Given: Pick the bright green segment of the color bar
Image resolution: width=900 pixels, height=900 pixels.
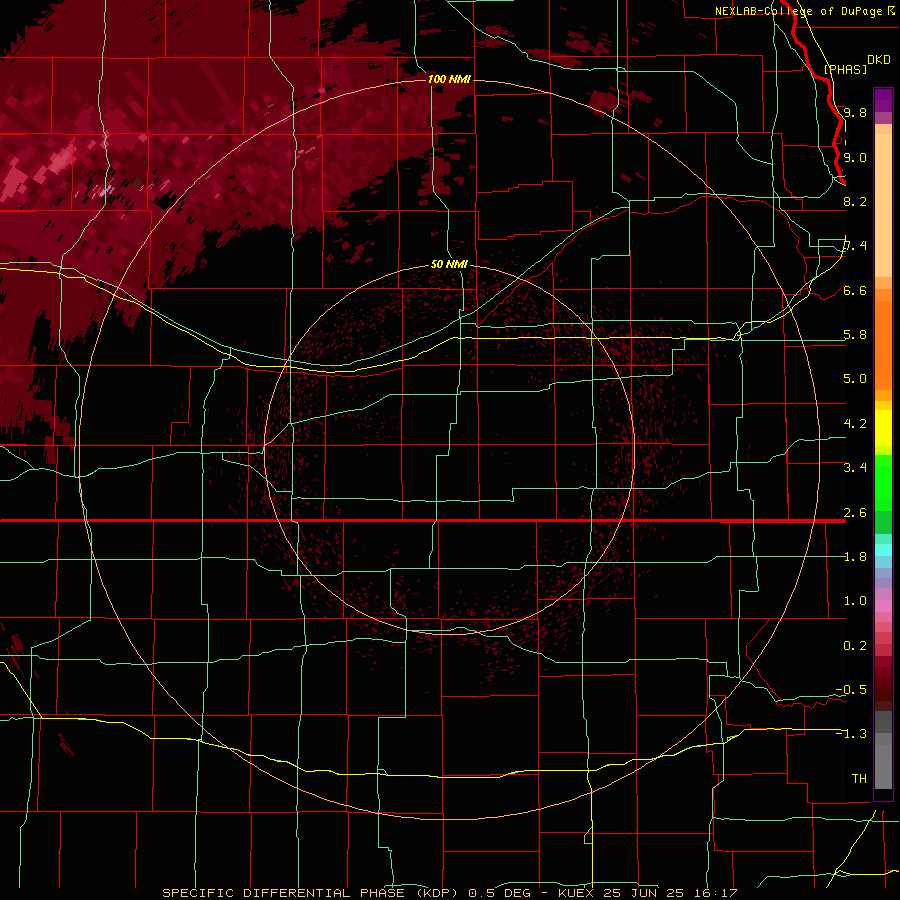Looking at the screenshot, I should (883, 482).
